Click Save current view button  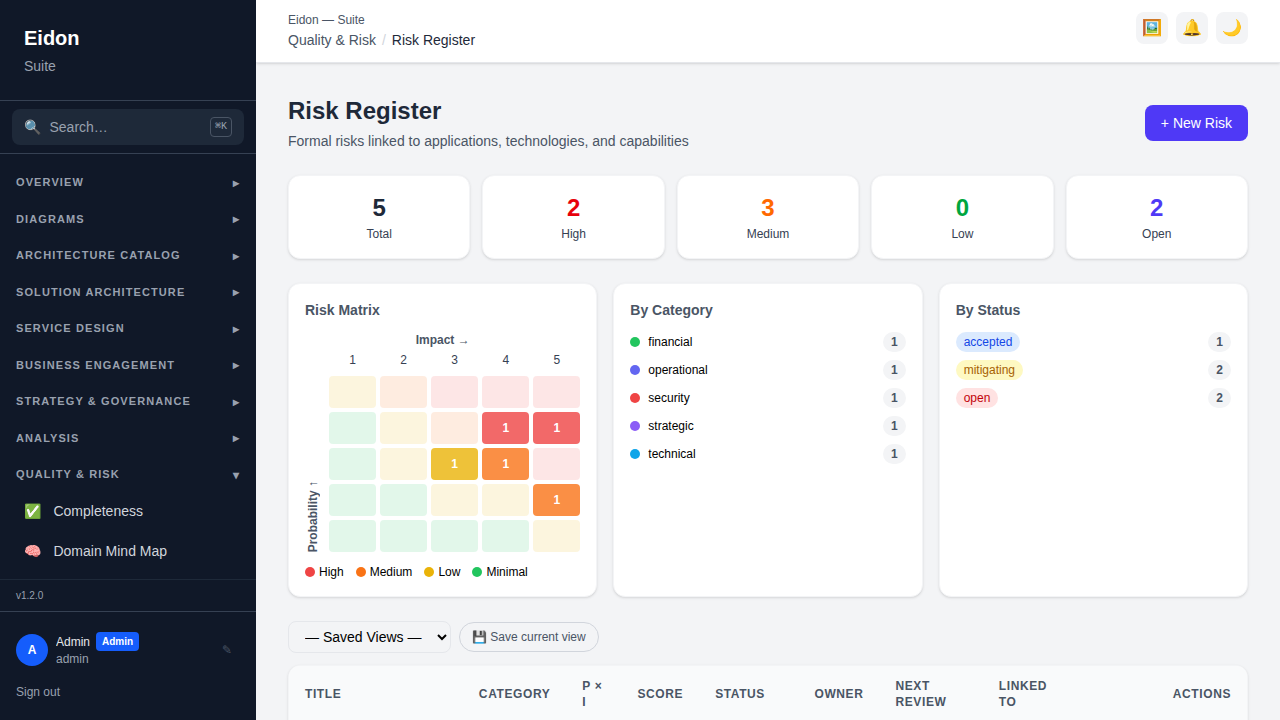click(529, 637)
